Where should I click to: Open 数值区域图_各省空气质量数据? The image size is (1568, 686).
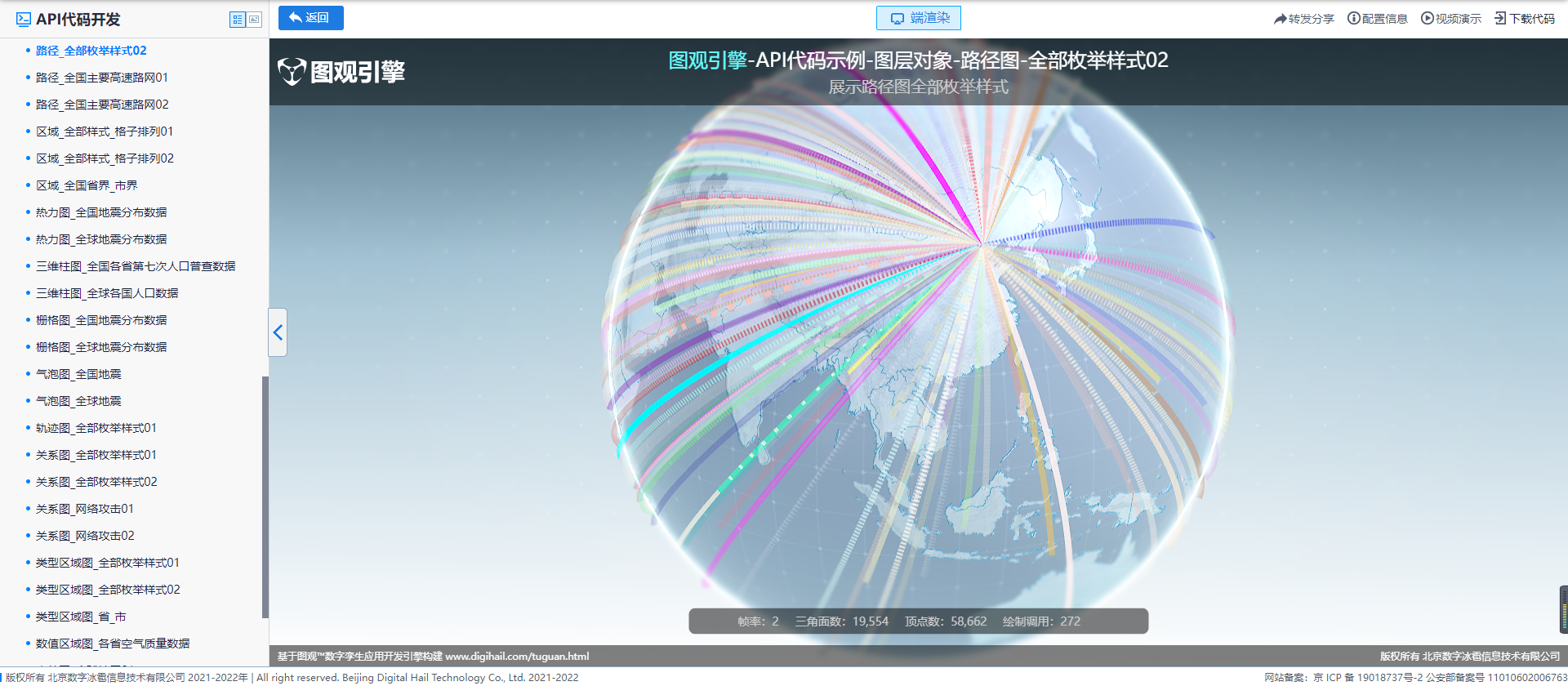coord(113,644)
